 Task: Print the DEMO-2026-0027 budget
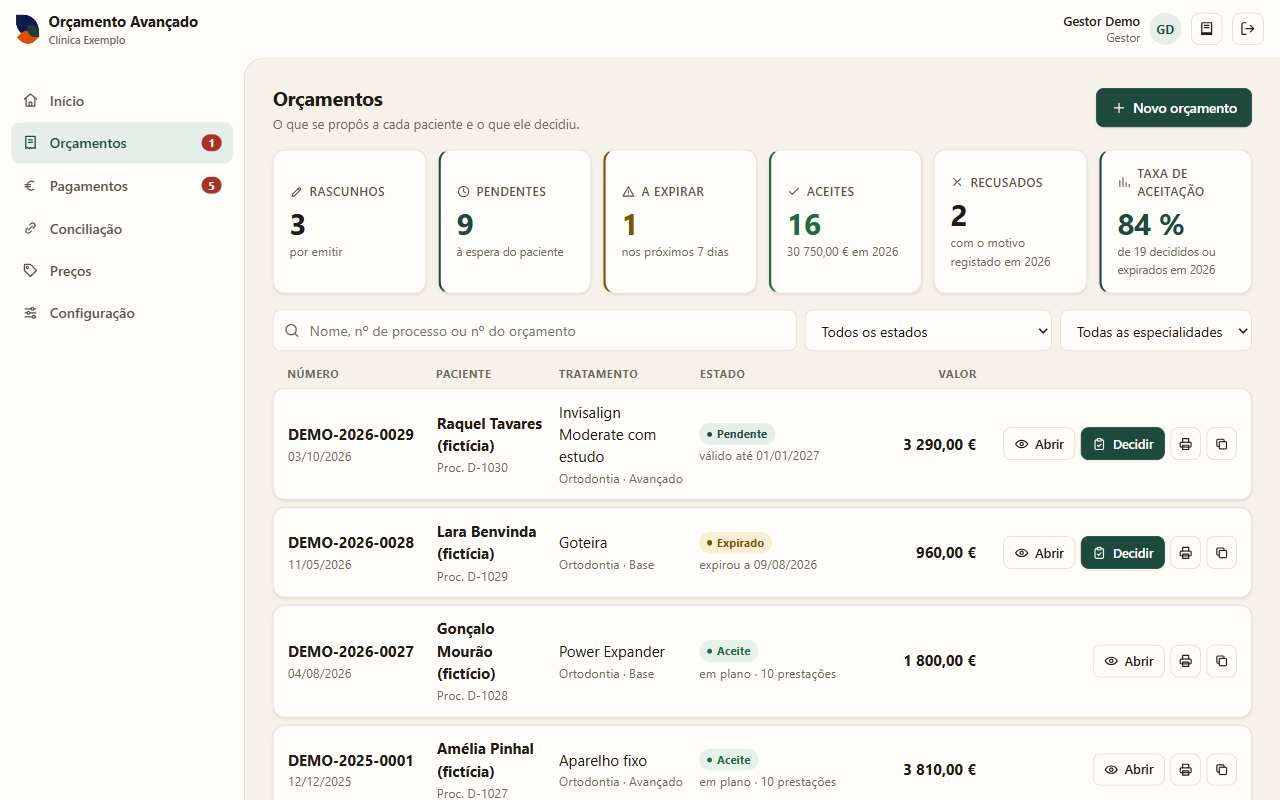pos(1185,661)
